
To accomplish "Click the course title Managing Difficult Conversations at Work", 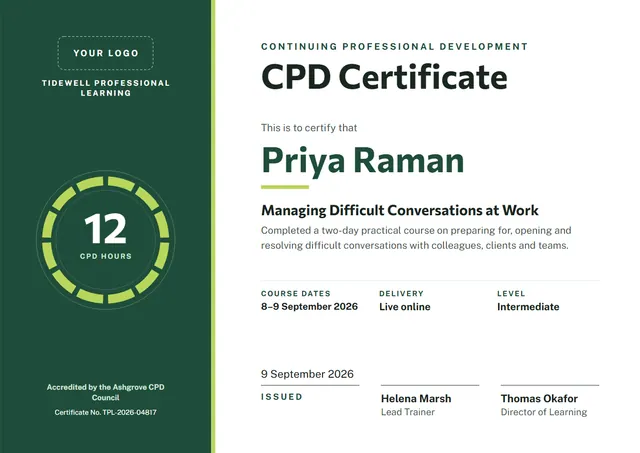I will [x=400, y=210].
